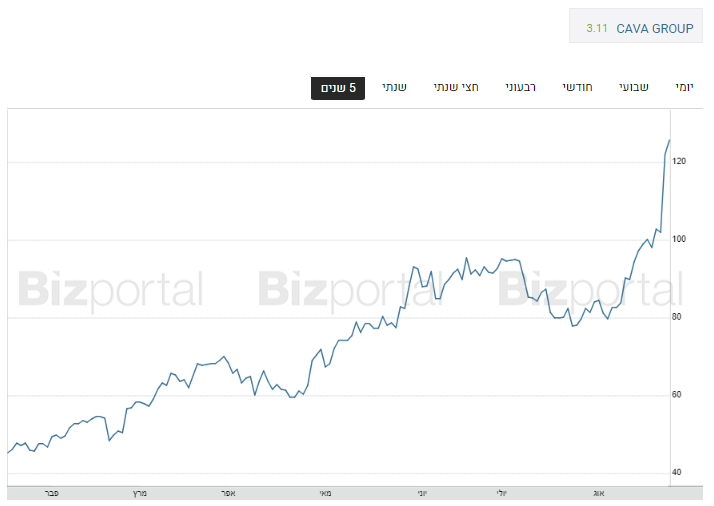
Task: Click the active 5 שנים tab
Action: [x=338, y=88]
